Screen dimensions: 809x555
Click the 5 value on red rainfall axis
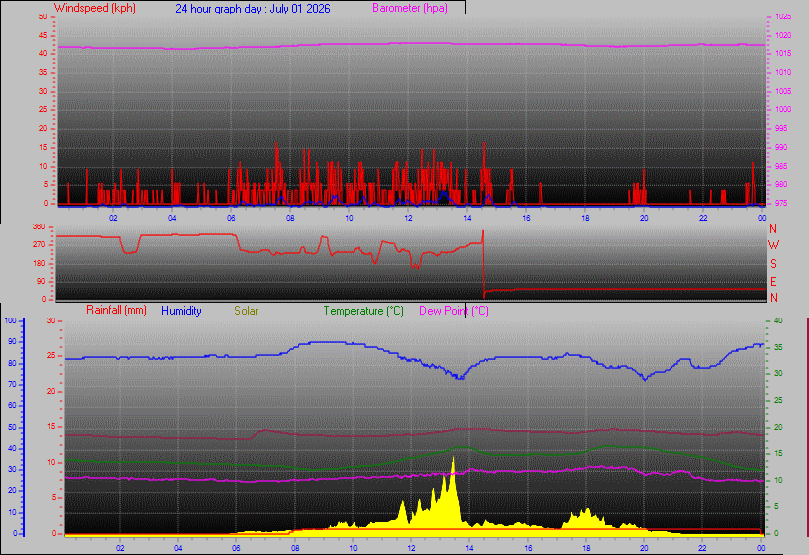tap(53, 498)
